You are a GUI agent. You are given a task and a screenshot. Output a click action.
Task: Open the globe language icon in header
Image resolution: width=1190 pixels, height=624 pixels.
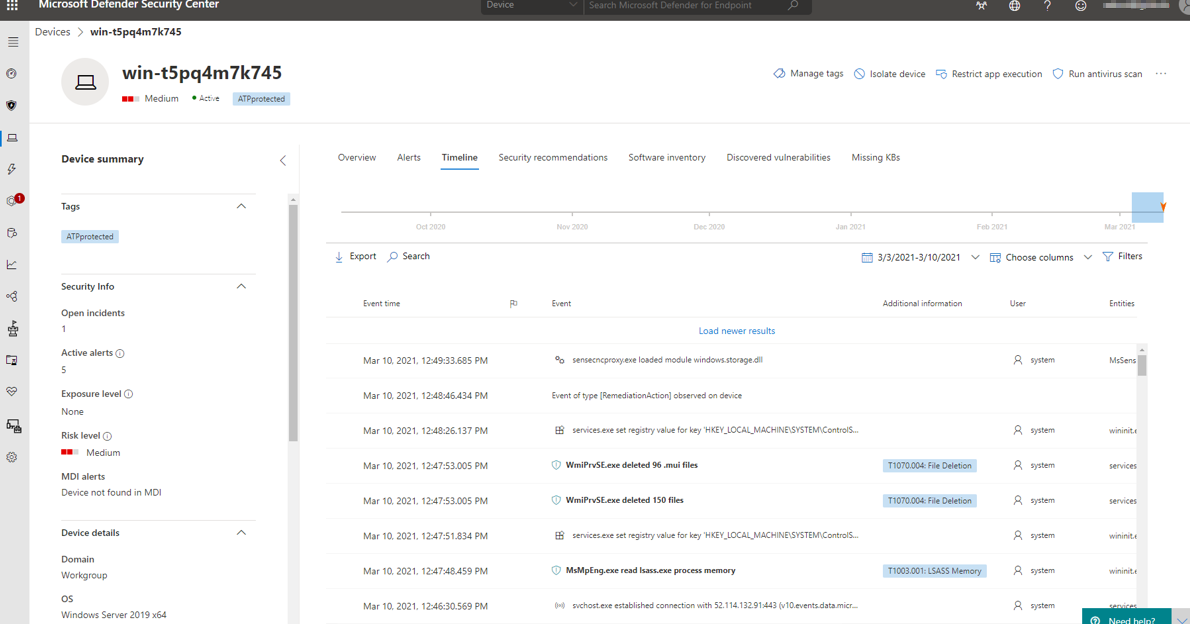(1014, 5)
